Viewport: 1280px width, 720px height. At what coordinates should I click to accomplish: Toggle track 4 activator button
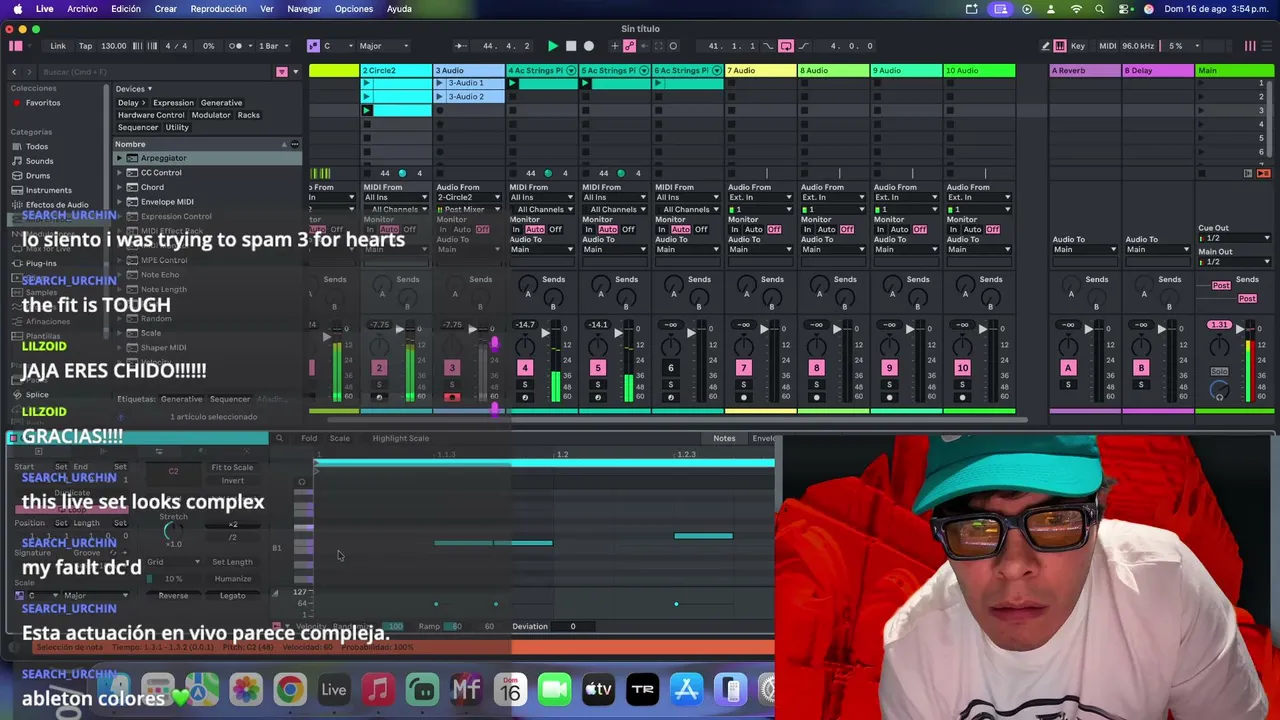pyautogui.click(x=524, y=368)
